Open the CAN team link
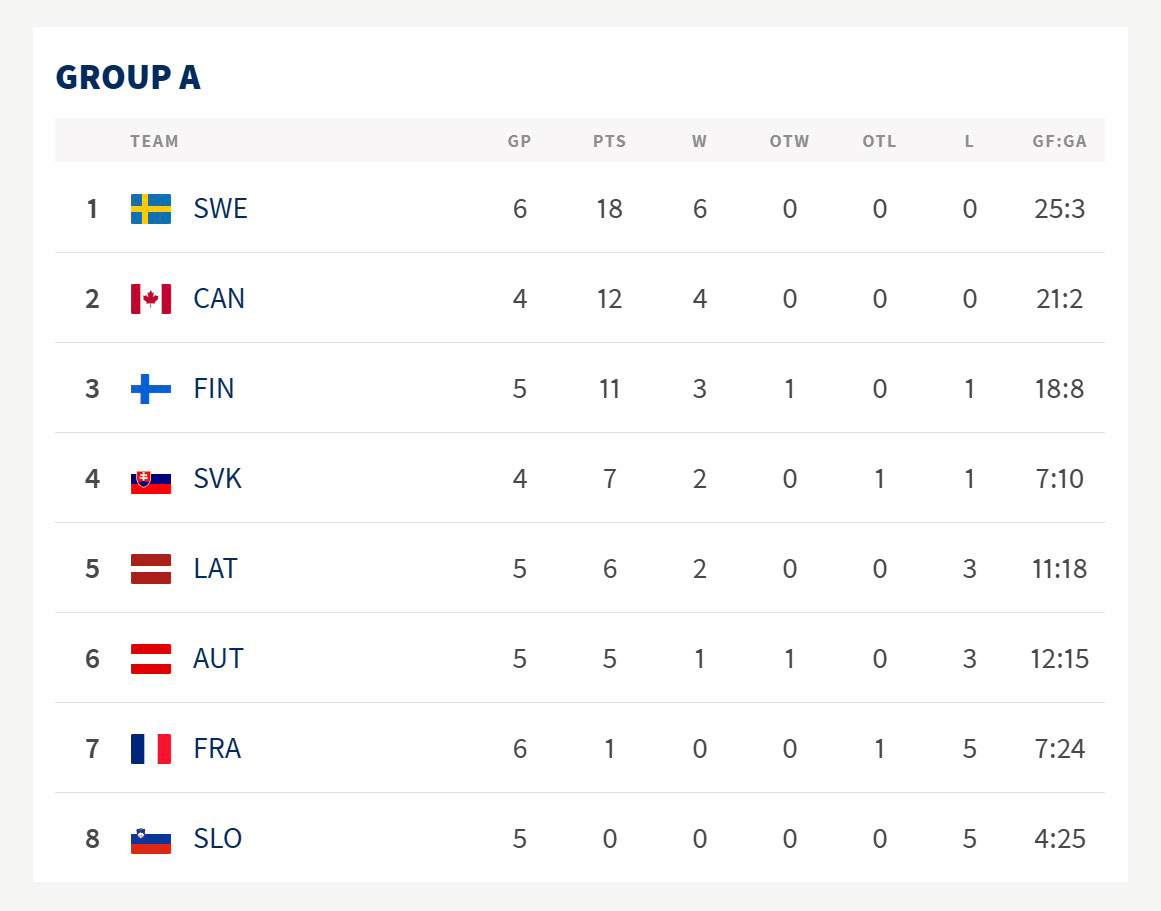 tap(219, 299)
